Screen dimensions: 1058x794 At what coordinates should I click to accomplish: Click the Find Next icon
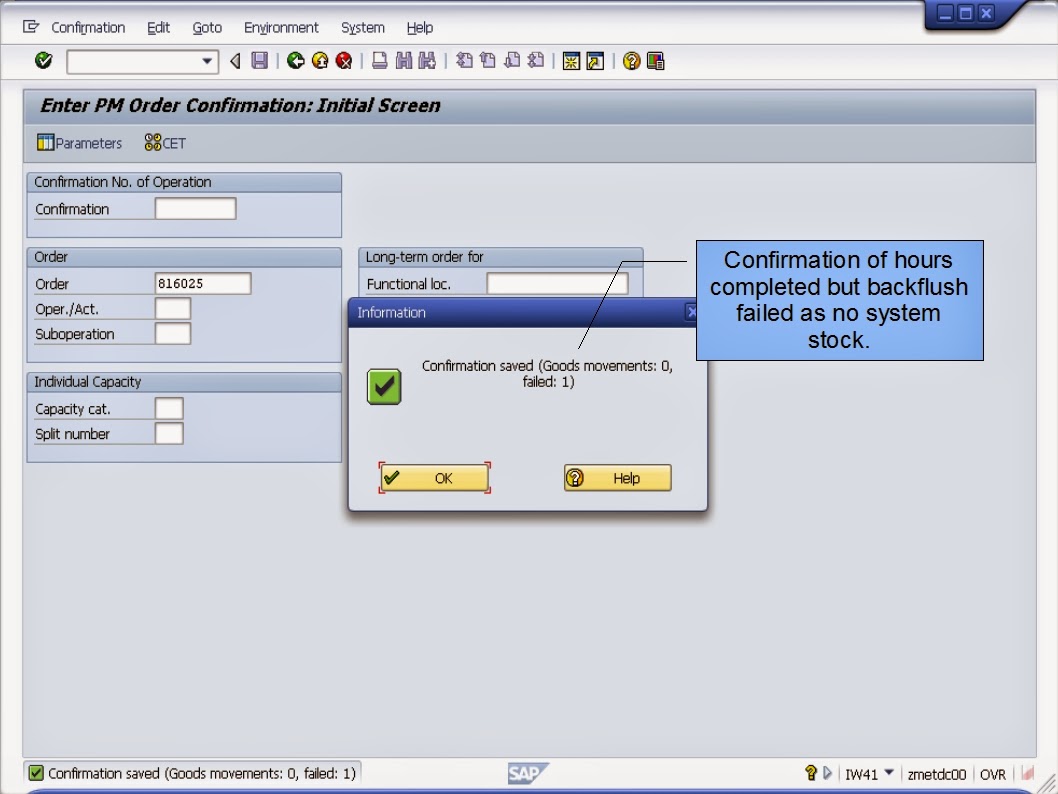[x=425, y=61]
